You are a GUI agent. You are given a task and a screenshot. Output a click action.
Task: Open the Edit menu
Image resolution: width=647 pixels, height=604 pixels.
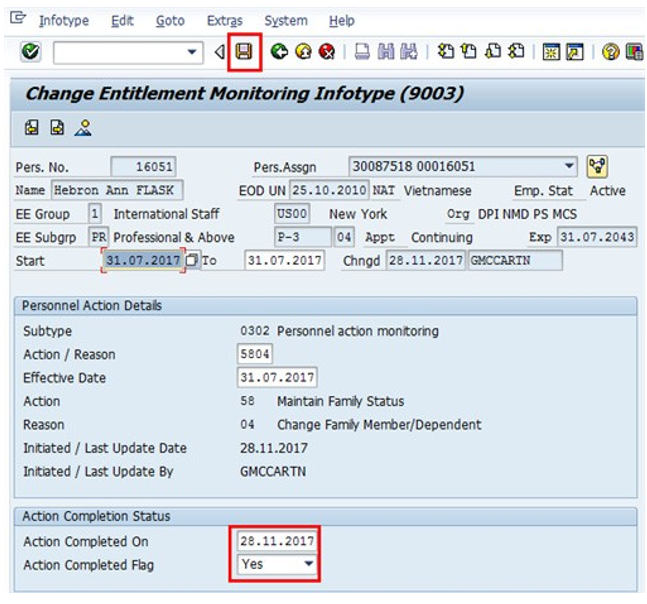pyautogui.click(x=122, y=21)
